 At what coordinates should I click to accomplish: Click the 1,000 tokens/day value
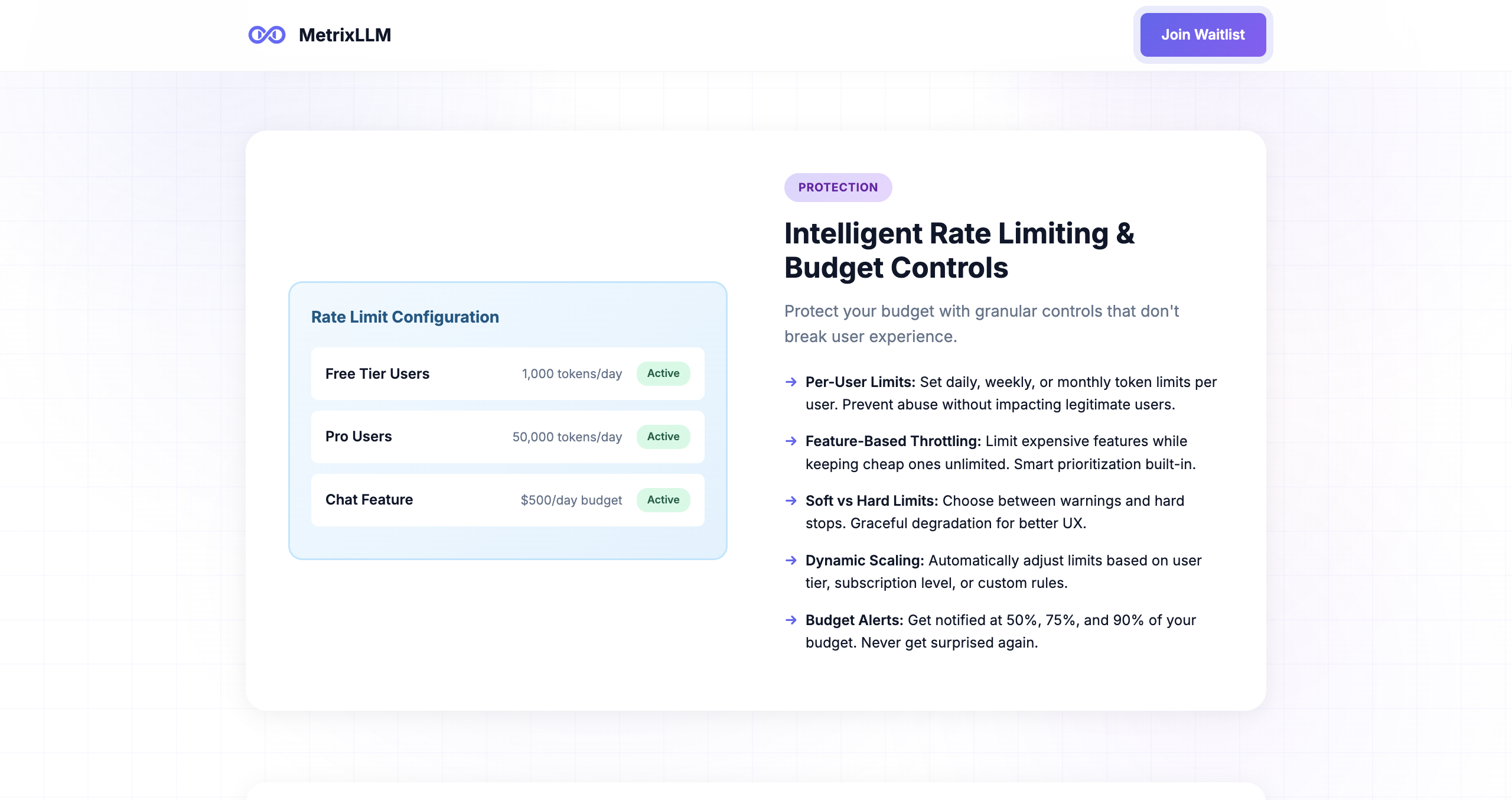(x=572, y=374)
